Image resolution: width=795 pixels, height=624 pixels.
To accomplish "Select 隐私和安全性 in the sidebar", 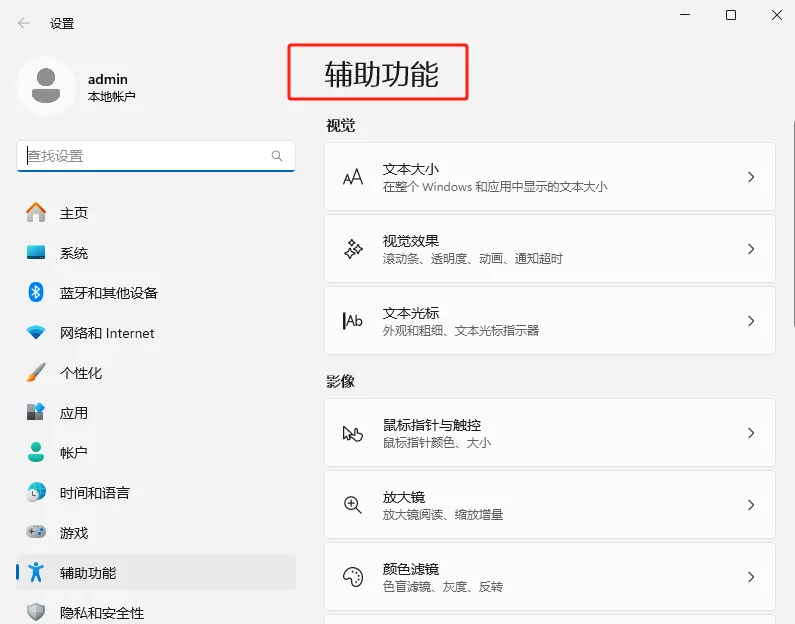I will click(x=156, y=612).
